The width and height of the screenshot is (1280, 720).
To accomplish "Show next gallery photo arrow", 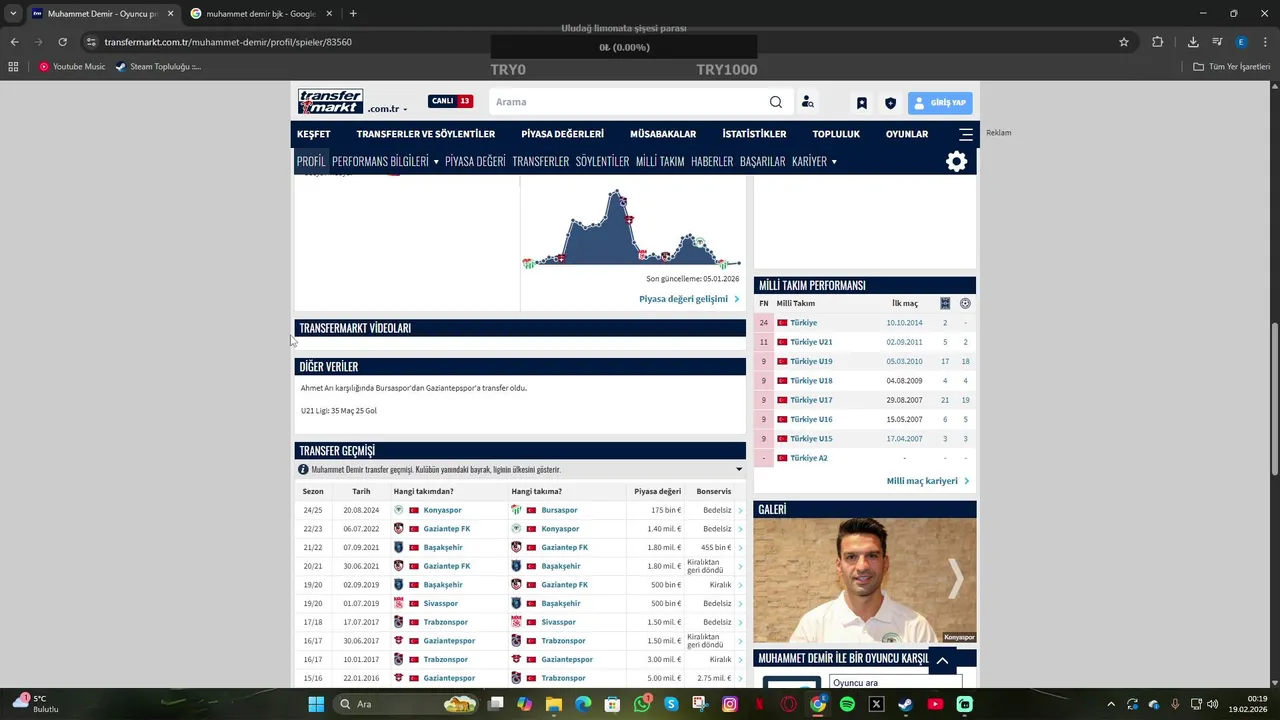I will point(956,578).
